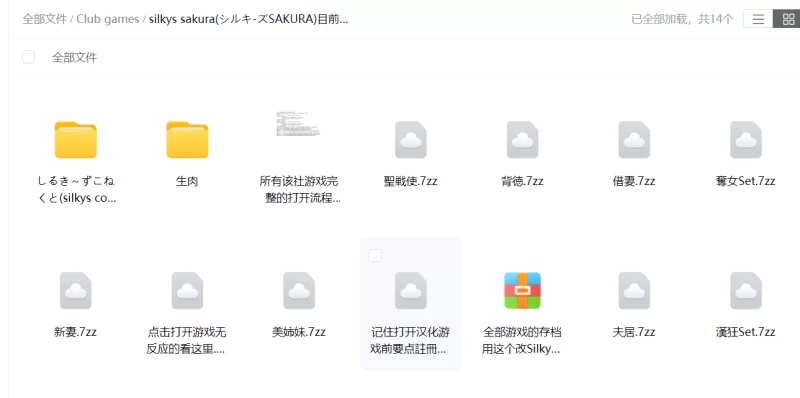Select the 借妻.7zz file icon
The height and width of the screenshot is (398, 800).
click(x=634, y=139)
